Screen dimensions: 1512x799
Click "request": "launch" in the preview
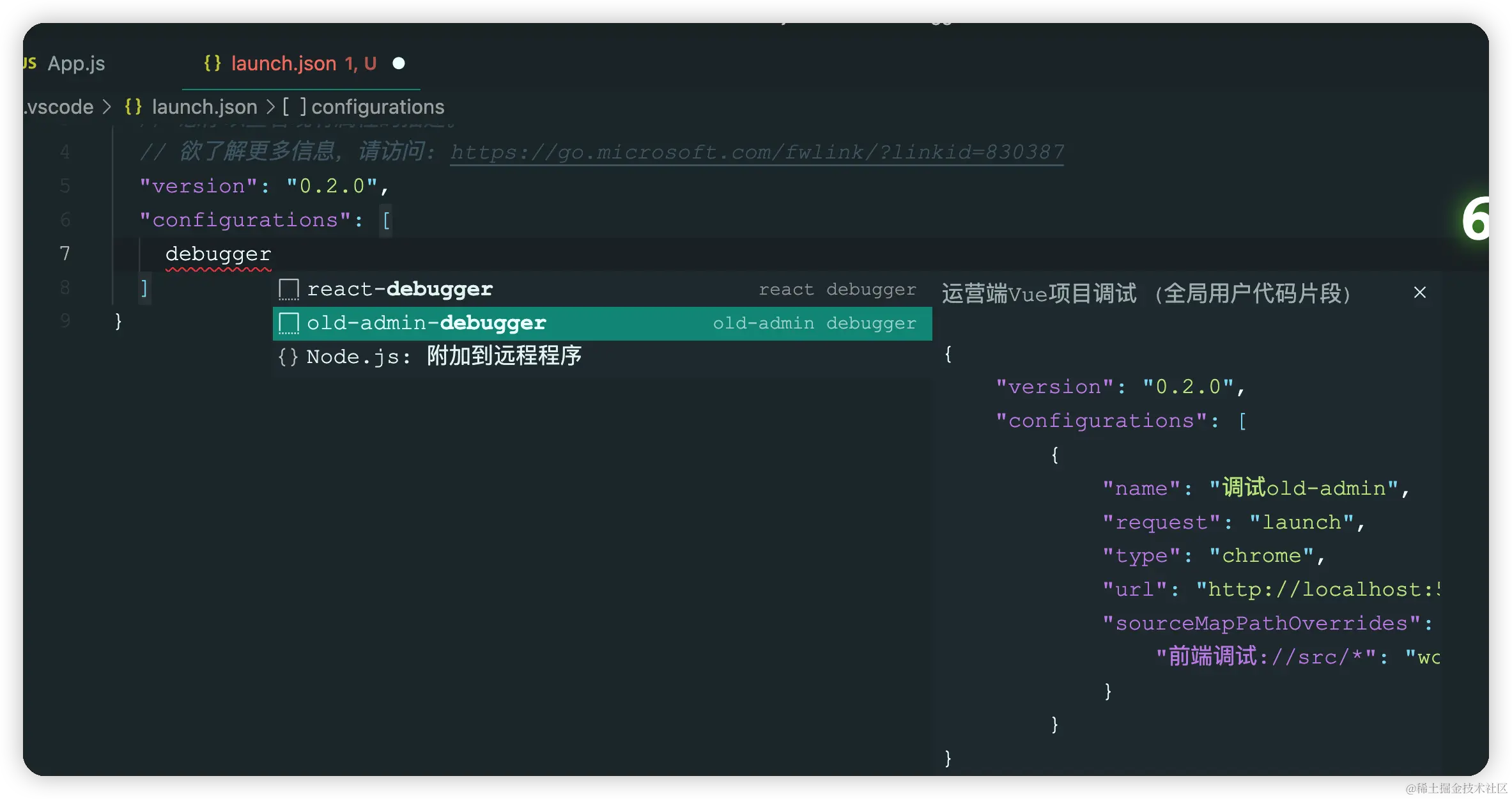[1233, 522]
